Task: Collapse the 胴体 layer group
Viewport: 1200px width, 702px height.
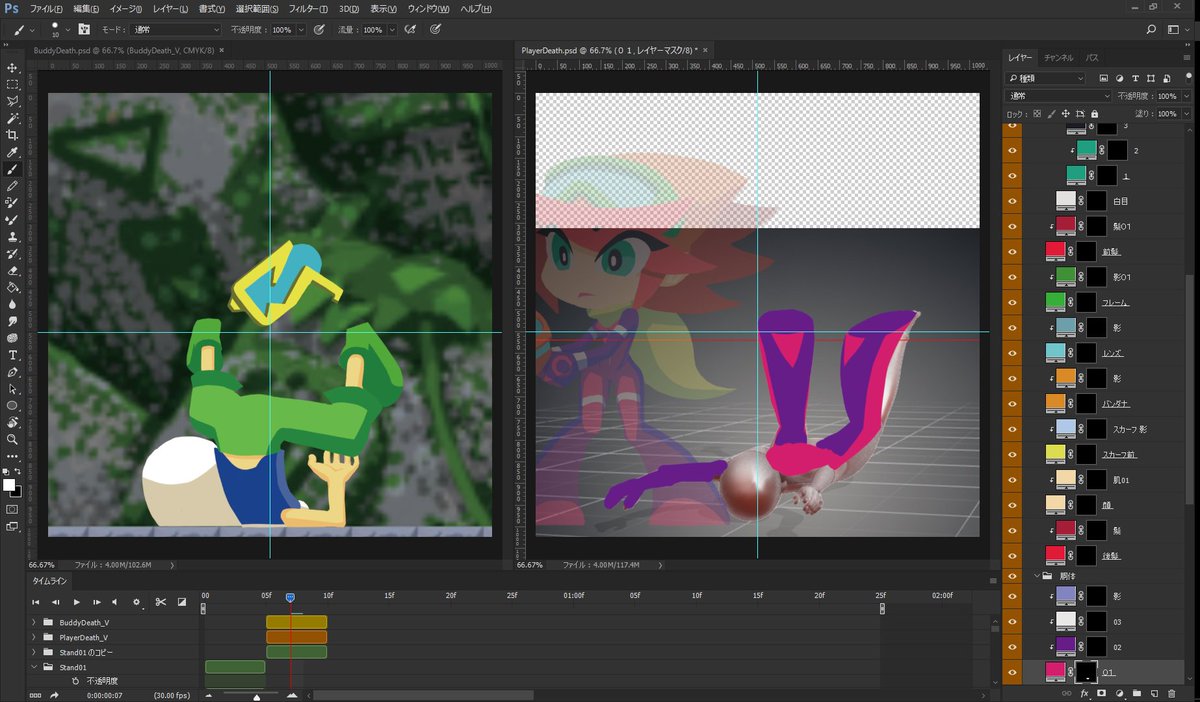Action: click(1037, 576)
